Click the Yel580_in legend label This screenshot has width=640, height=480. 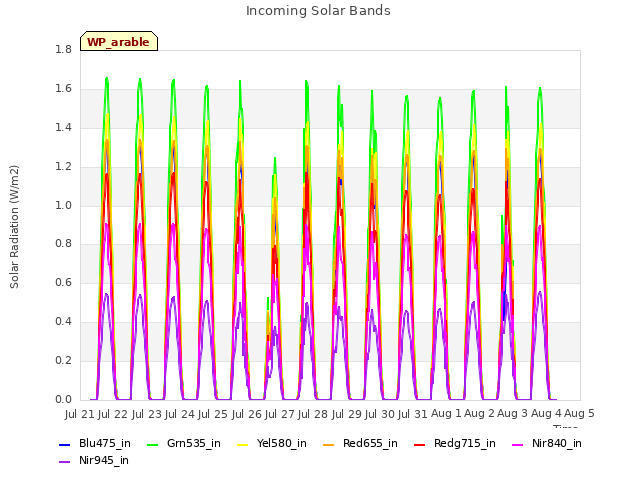click(282, 444)
